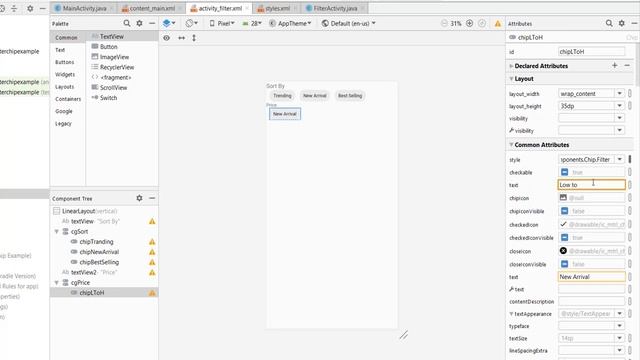Collapse the cgSort chip group node
The height and width of the screenshot is (360, 640).
[x=57, y=231]
